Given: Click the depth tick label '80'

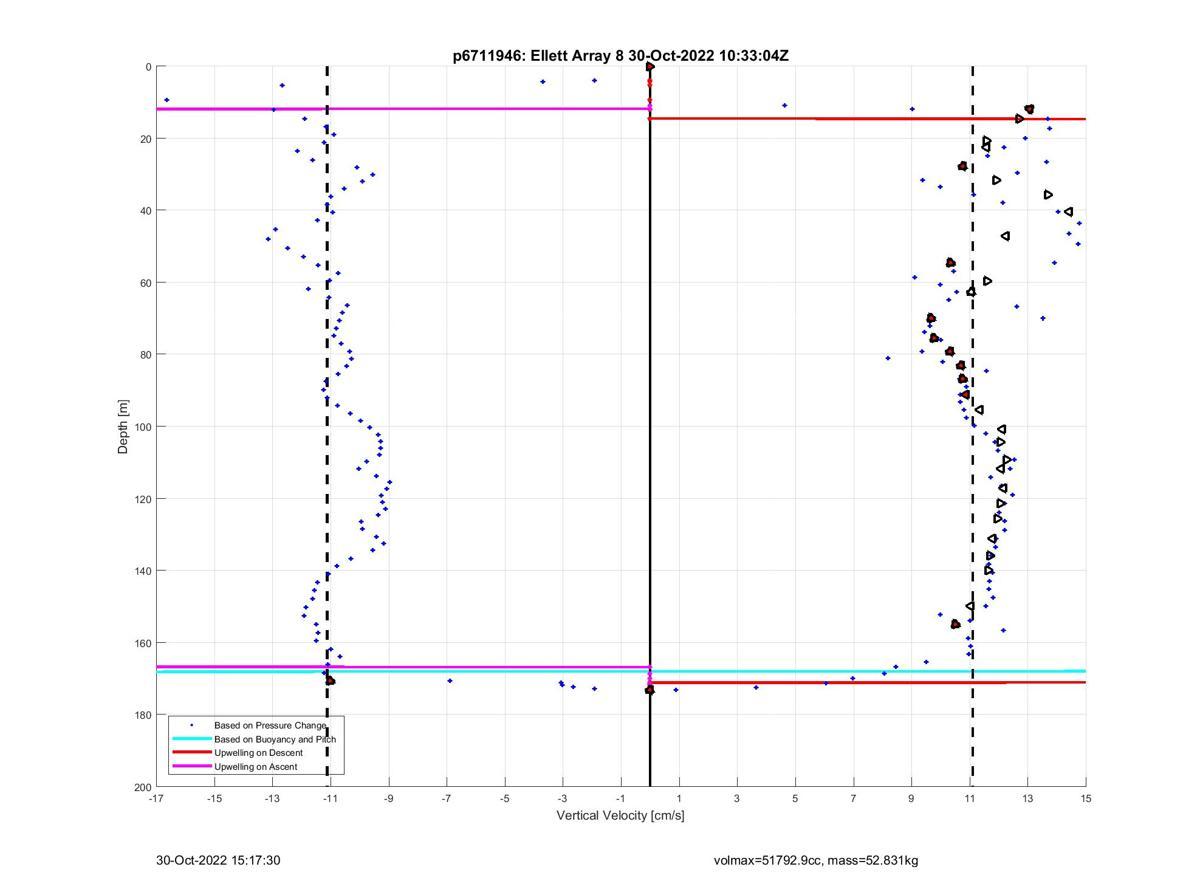Looking at the screenshot, I should click(146, 355).
